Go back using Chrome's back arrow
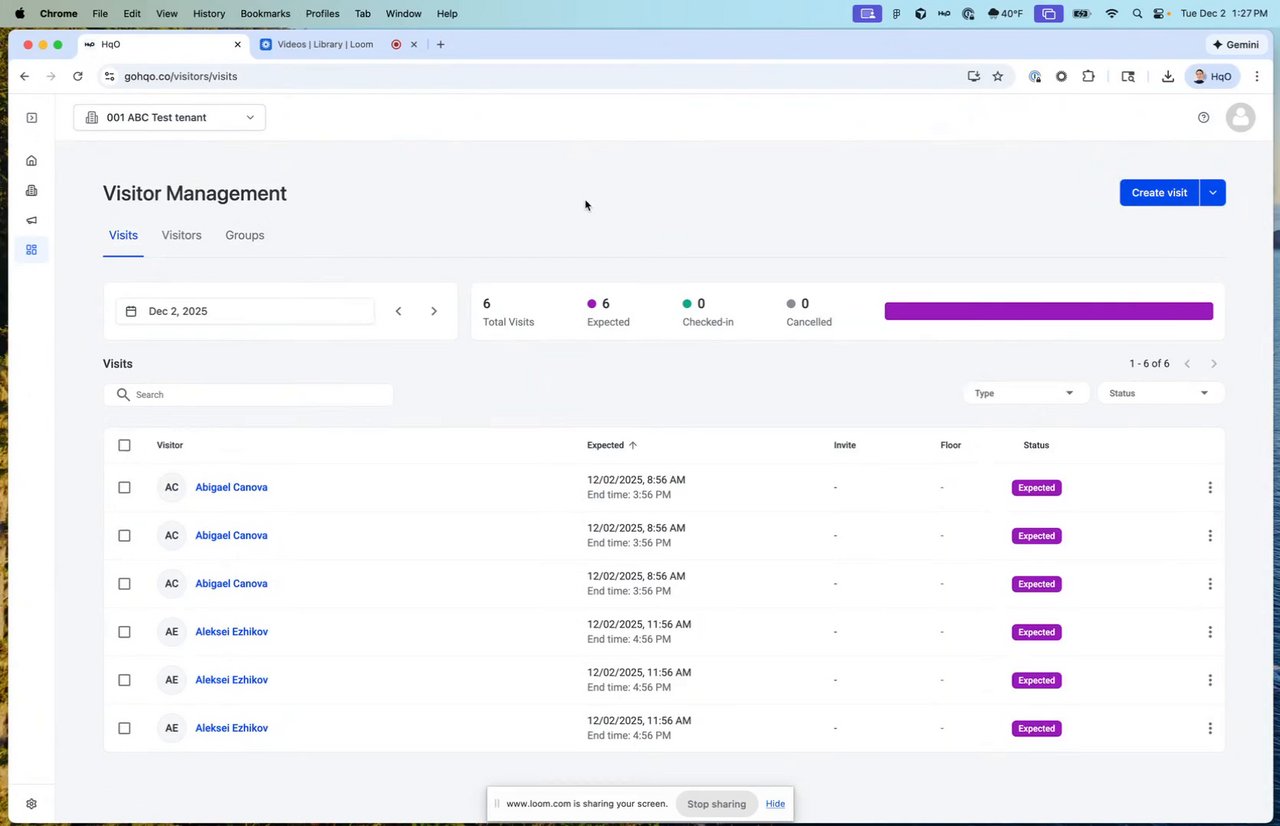This screenshot has width=1280, height=826. [24, 76]
